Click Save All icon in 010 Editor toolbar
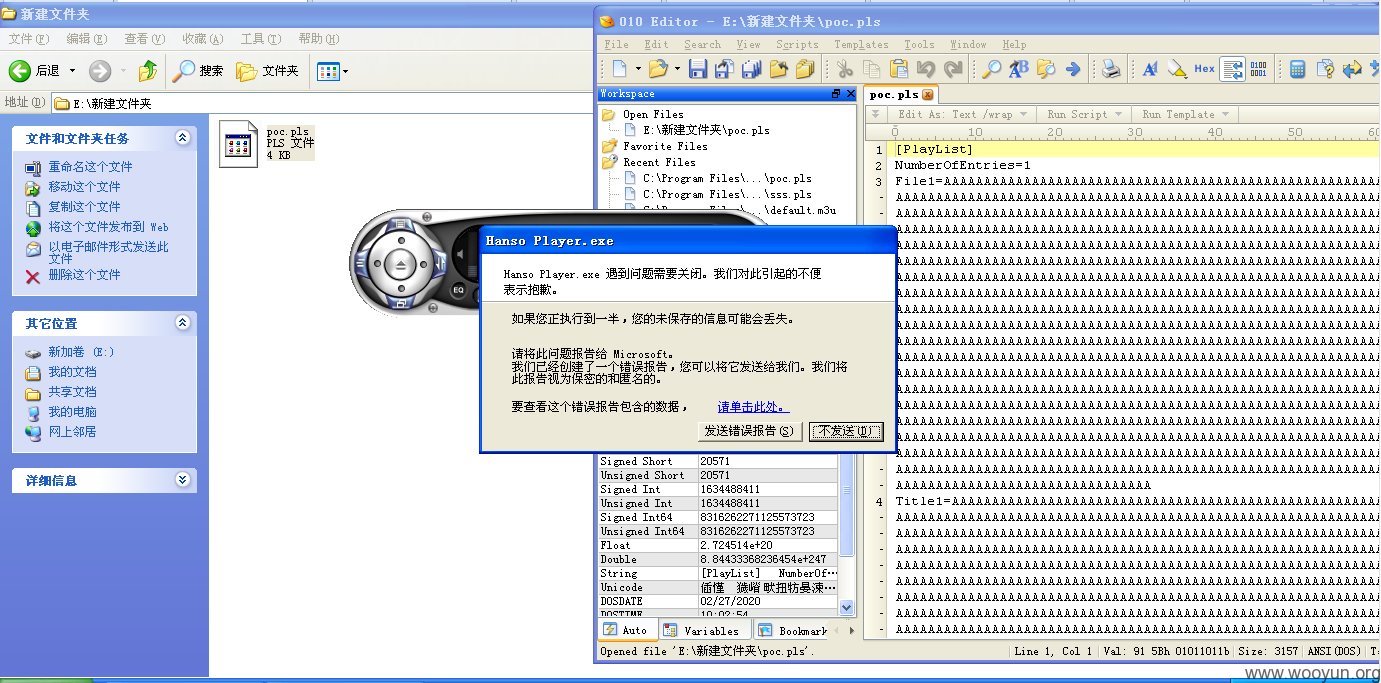The image size is (1381, 683). [751, 69]
